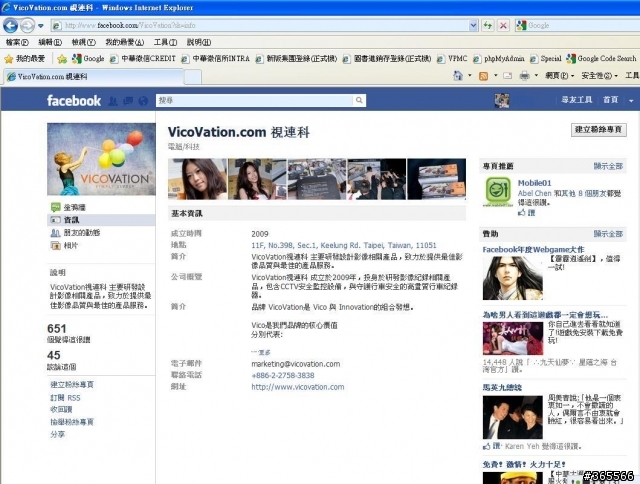Viewport: 640px width, 484px height.
Task: Click the RSS feeds icon in IE toolbar
Action: (483, 76)
